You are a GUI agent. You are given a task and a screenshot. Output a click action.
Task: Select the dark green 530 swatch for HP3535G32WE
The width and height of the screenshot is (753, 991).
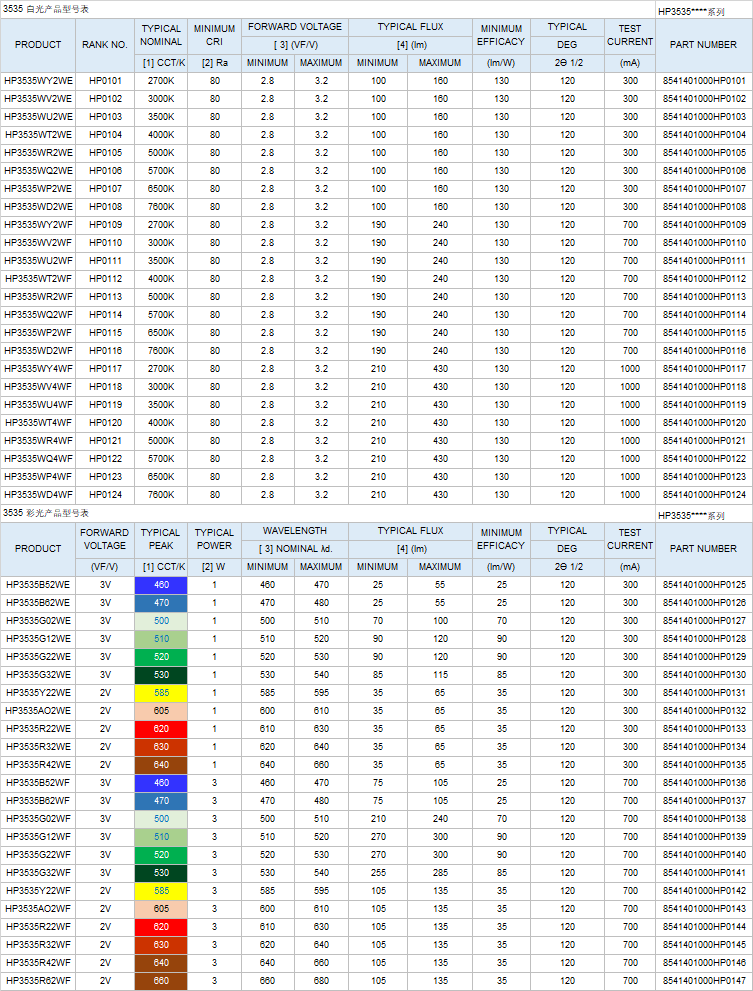coord(161,675)
